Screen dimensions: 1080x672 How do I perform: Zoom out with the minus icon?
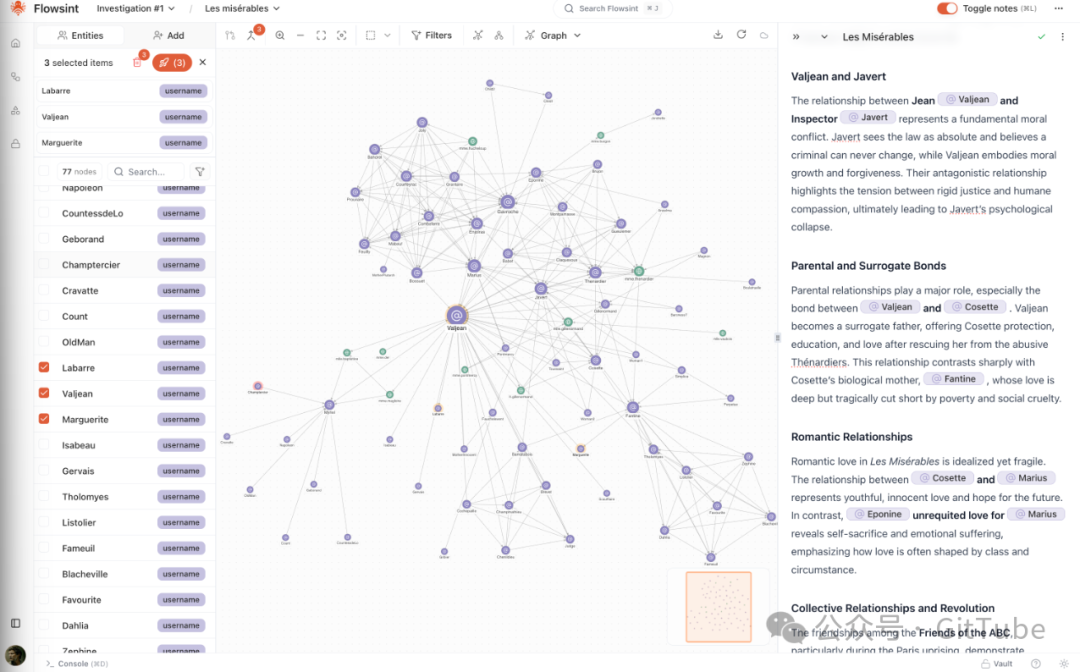pos(300,35)
